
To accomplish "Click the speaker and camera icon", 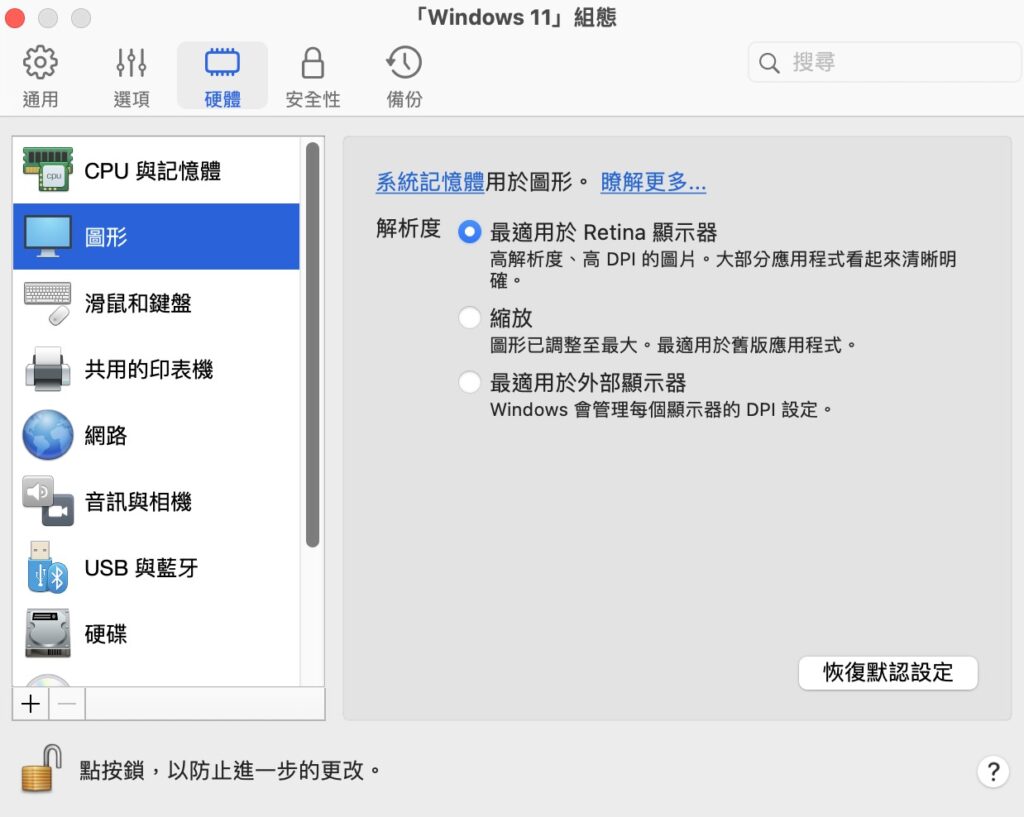I will tap(48, 501).
